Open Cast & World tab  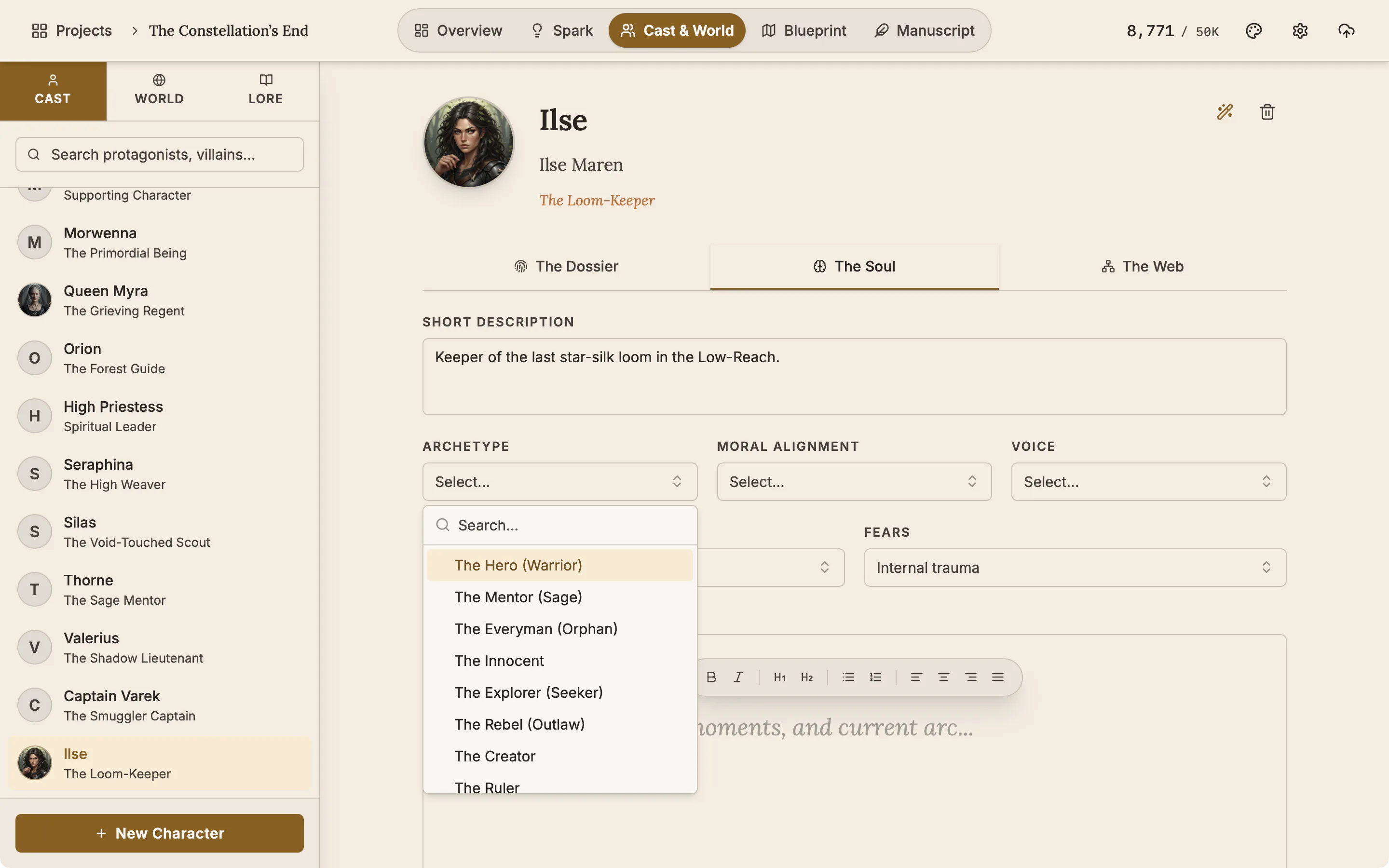(677, 30)
